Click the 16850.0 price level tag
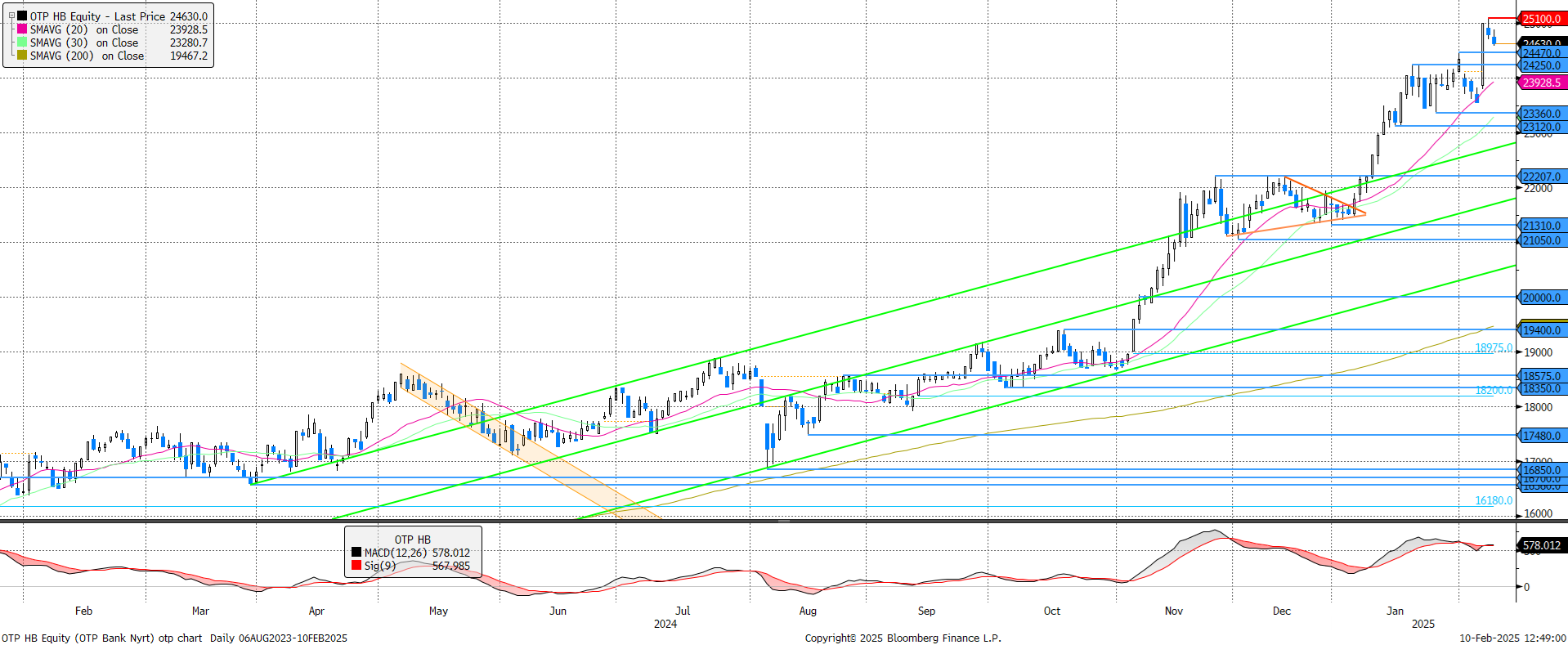The width and height of the screenshot is (1568, 645). tap(1541, 470)
